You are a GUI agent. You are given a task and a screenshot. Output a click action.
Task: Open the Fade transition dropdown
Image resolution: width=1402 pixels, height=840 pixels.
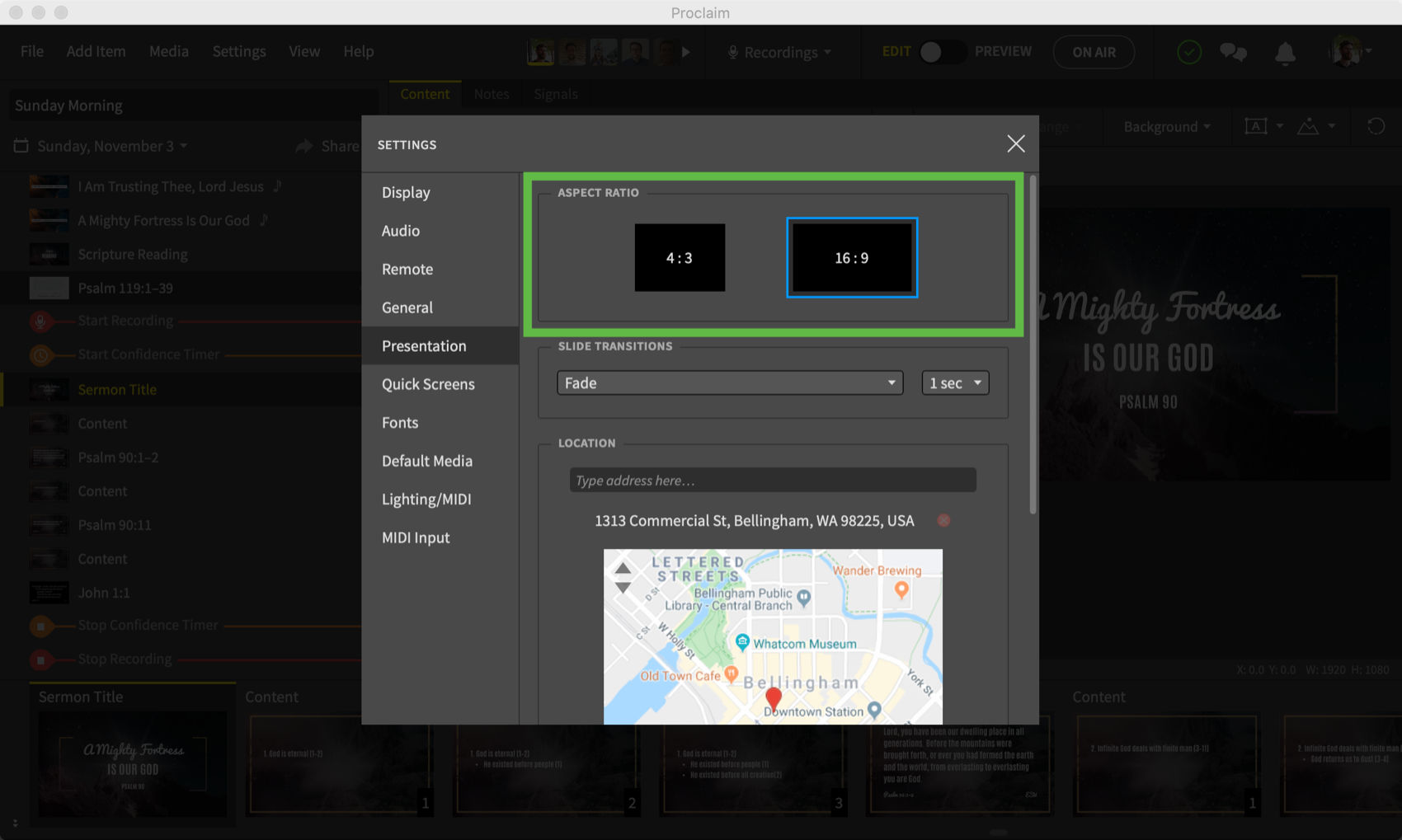click(730, 382)
